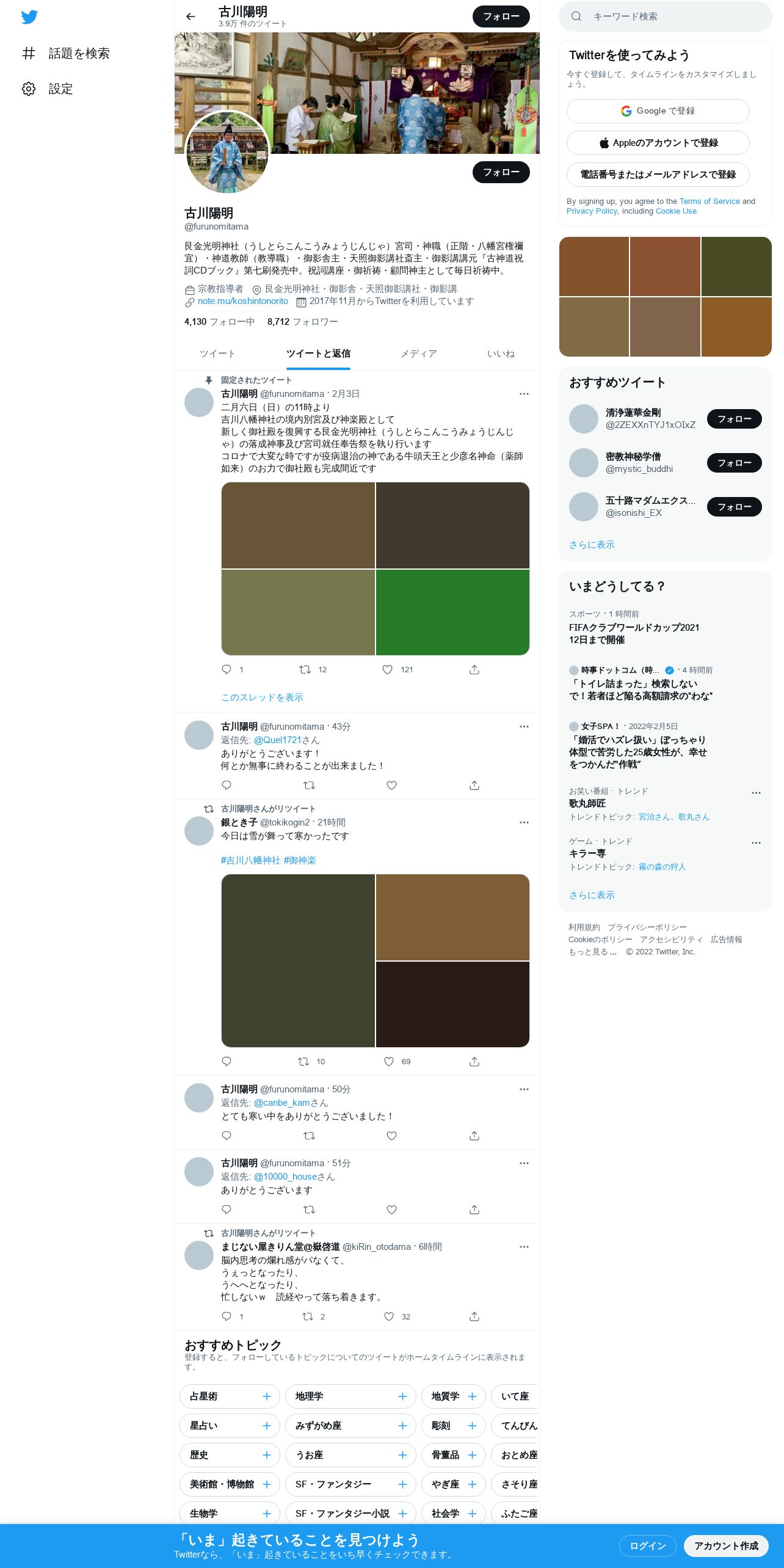Open the more menu on 銀とき子's tweet
The width and height of the screenshot is (784, 1568).
coord(524,822)
